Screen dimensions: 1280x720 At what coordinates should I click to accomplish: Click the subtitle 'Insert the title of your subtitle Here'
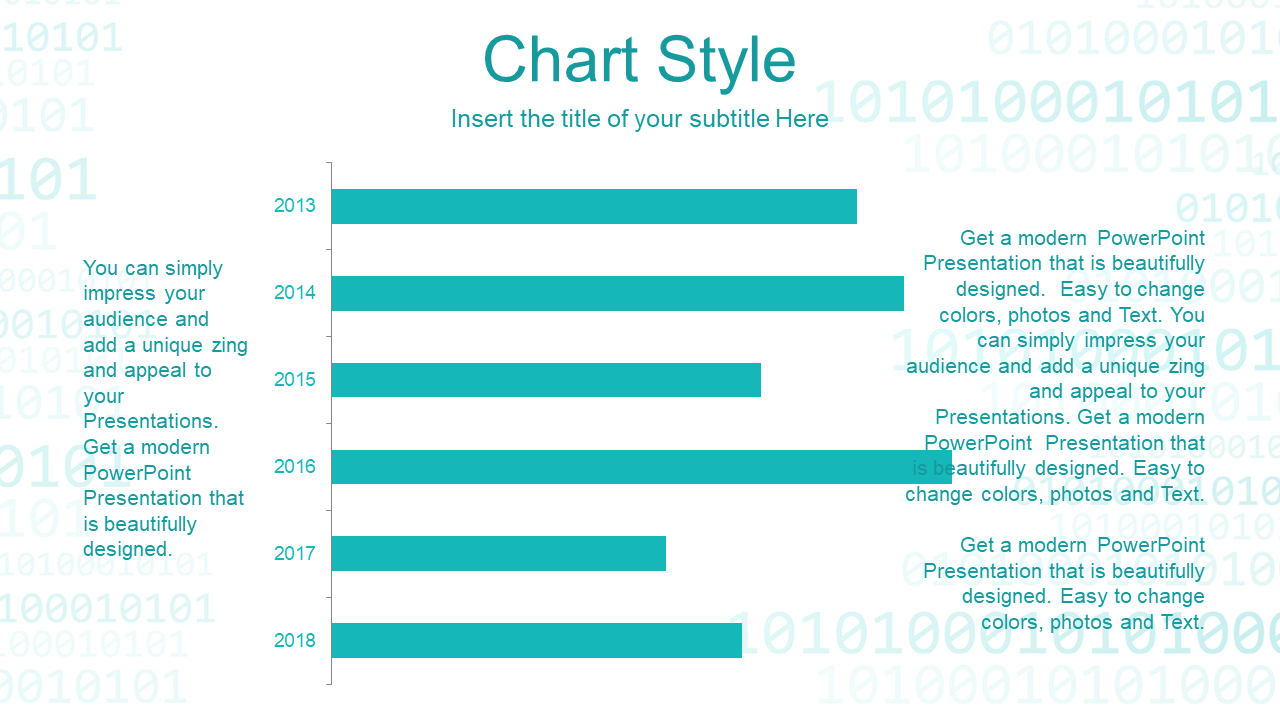click(640, 119)
